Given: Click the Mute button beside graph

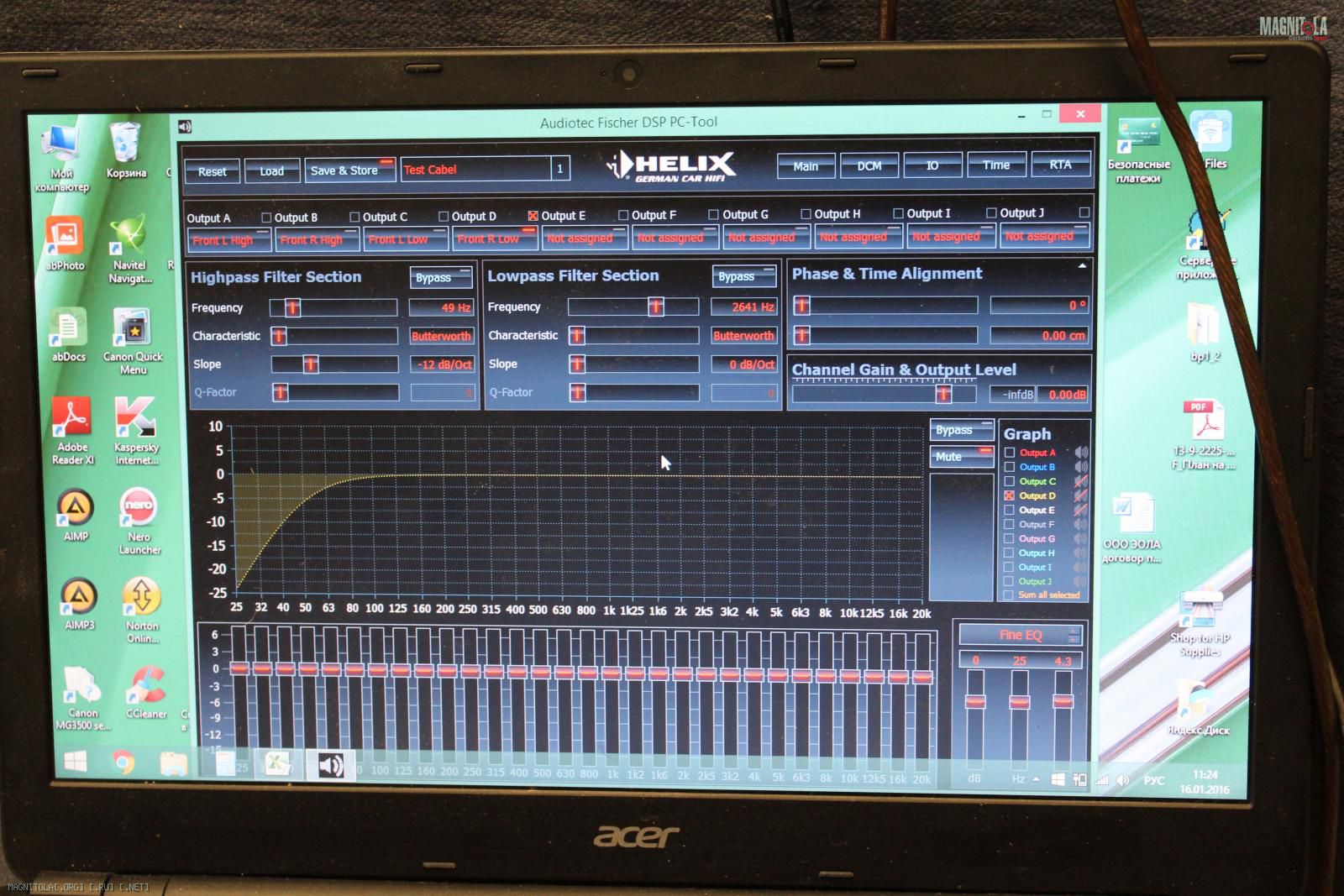Looking at the screenshot, I should coord(961,457).
